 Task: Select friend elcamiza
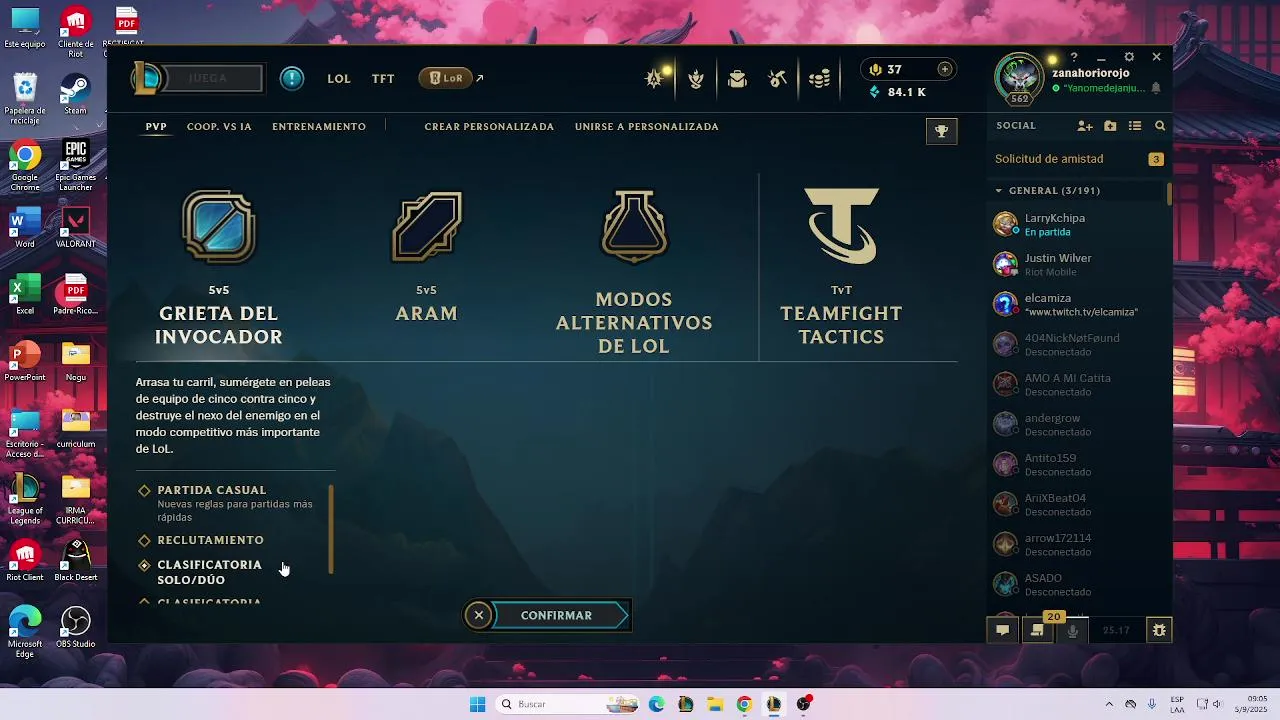click(1078, 304)
